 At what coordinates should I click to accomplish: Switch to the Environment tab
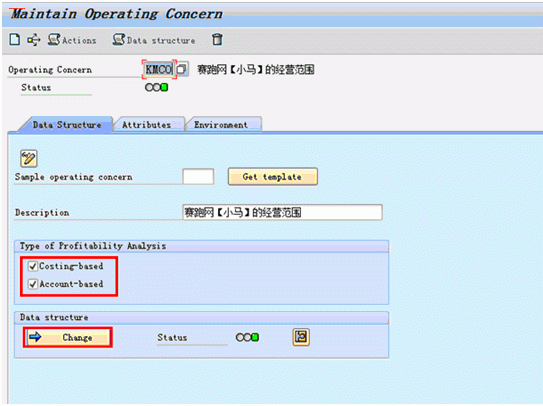coord(223,124)
